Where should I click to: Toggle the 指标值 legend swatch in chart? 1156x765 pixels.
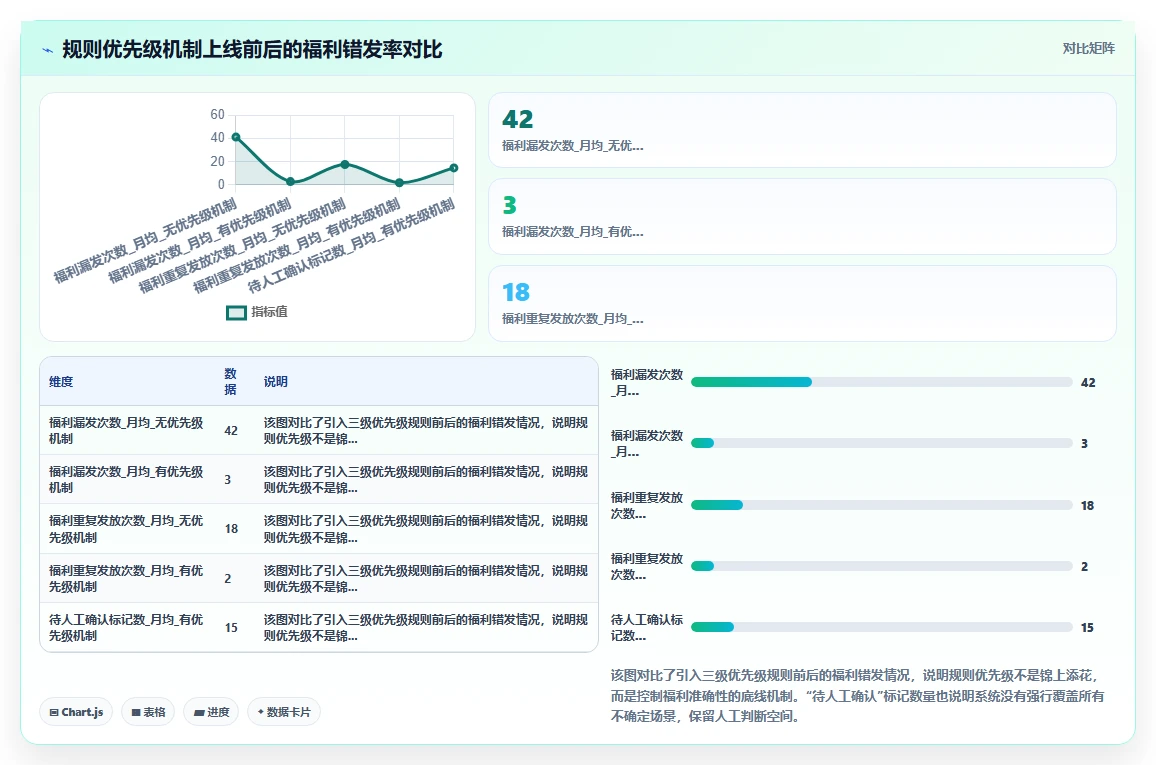pyautogui.click(x=236, y=312)
